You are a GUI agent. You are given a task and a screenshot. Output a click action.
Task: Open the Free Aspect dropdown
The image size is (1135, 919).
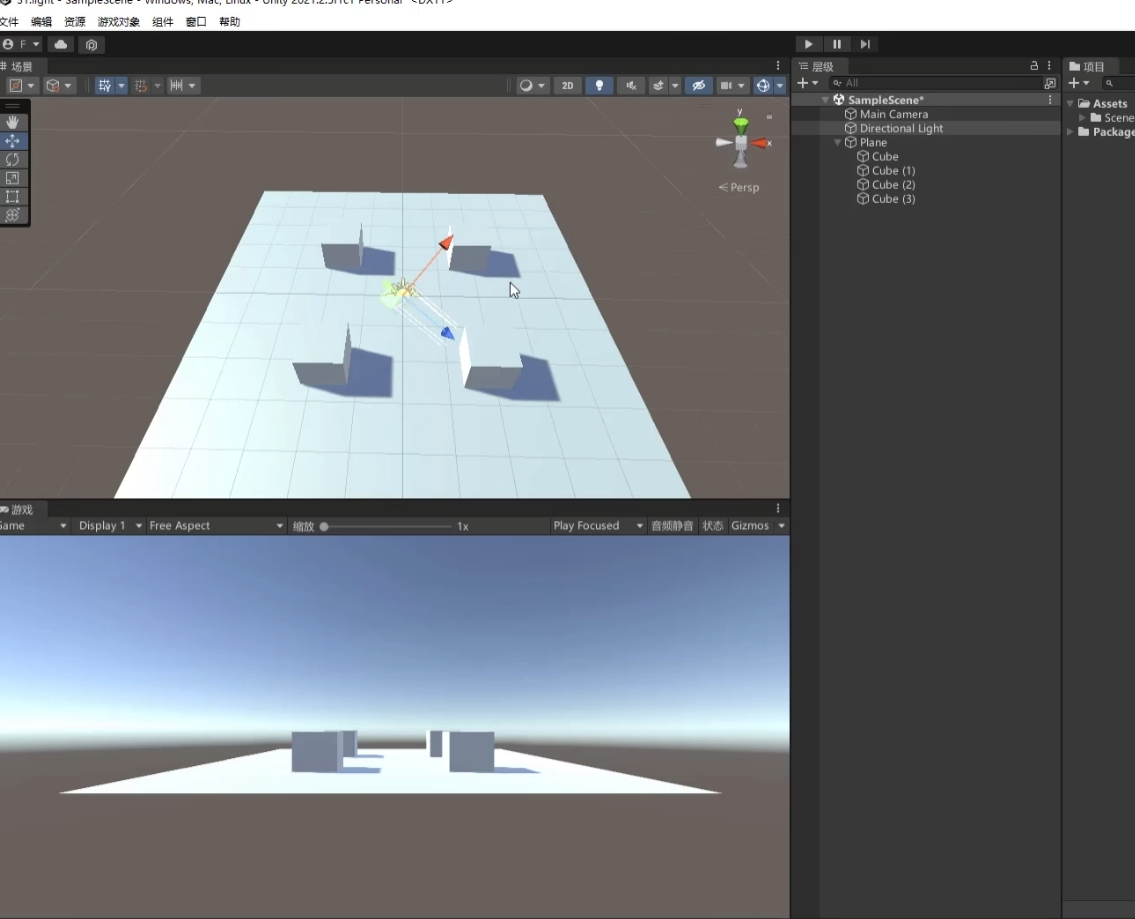(x=215, y=526)
